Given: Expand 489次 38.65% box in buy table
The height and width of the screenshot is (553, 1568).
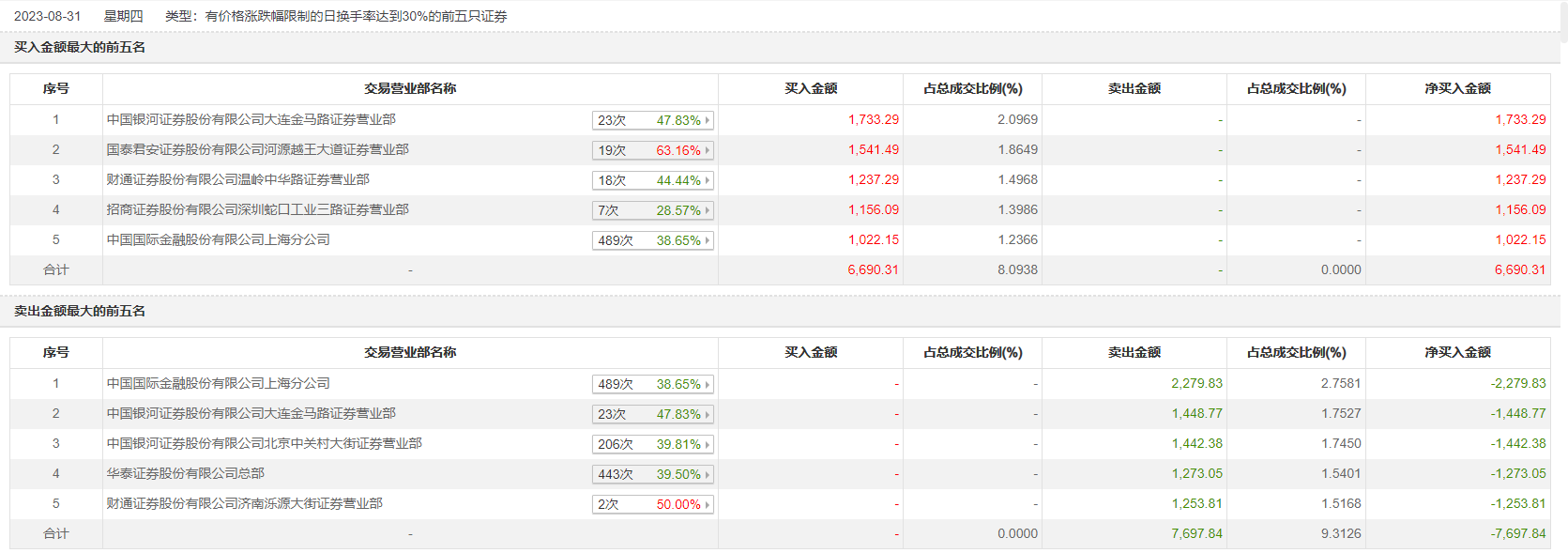Looking at the screenshot, I should pyautogui.click(x=653, y=240).
